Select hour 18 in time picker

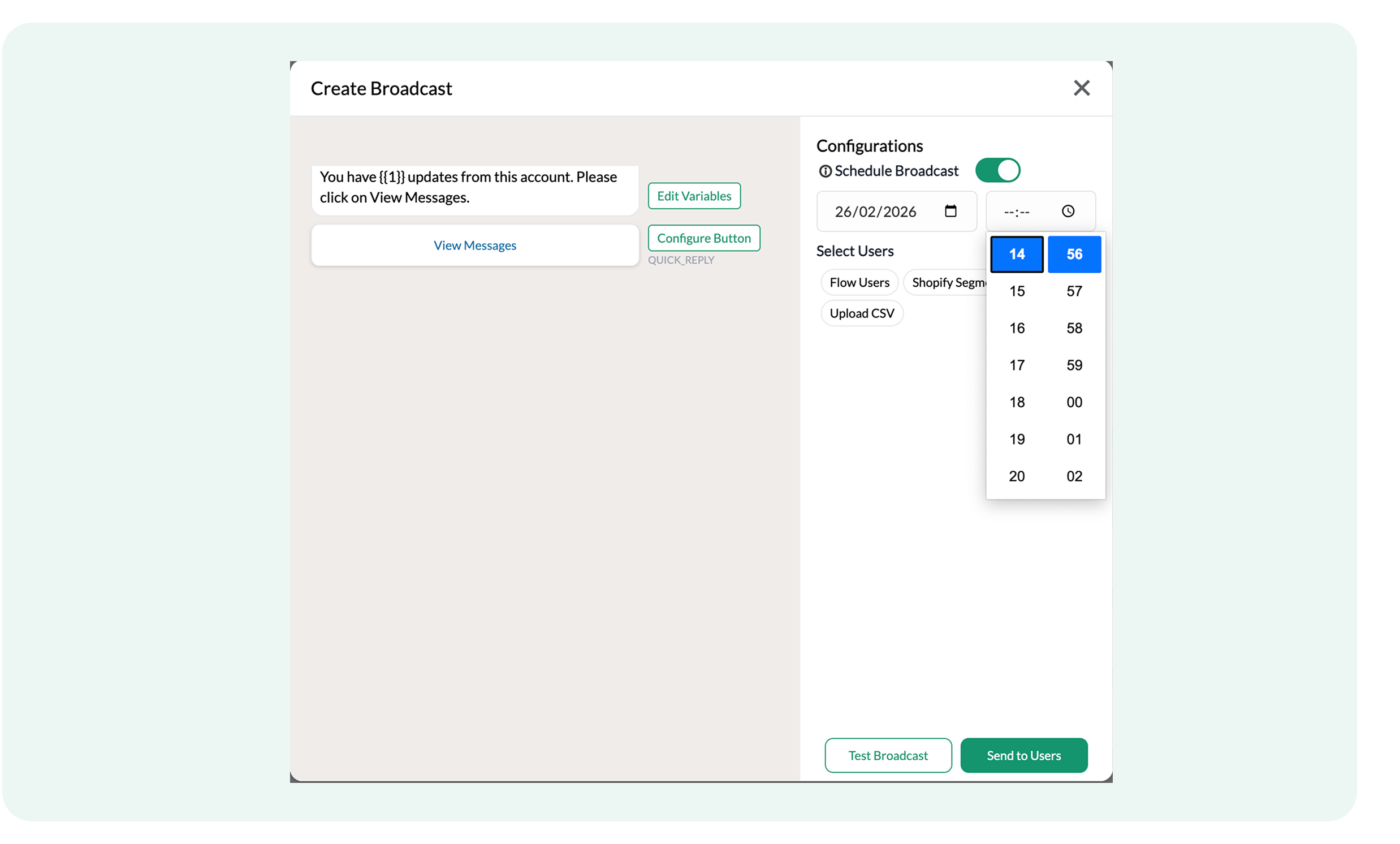1017,402
